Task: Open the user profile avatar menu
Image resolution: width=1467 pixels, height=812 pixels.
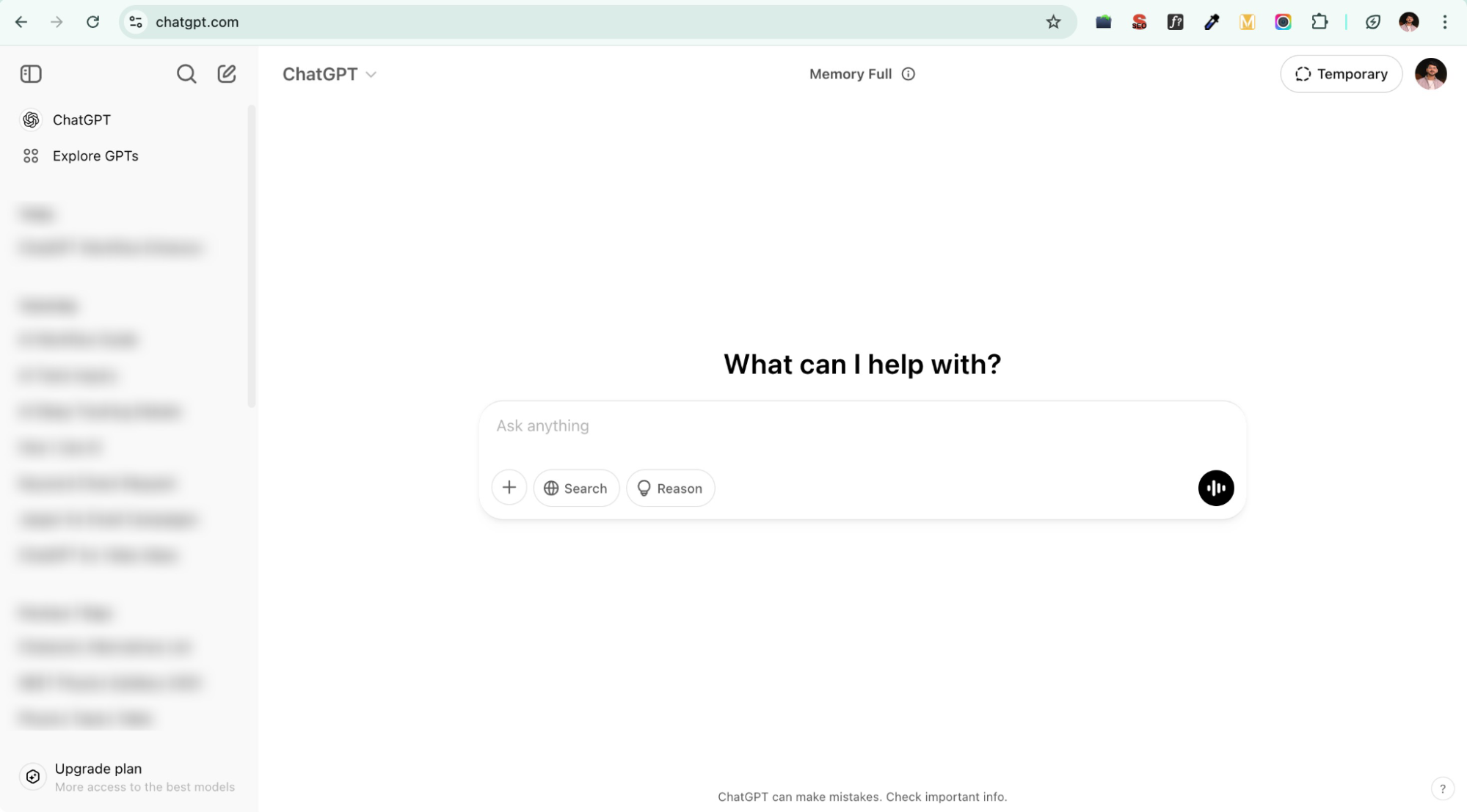Action: [x=1430, y=74]
